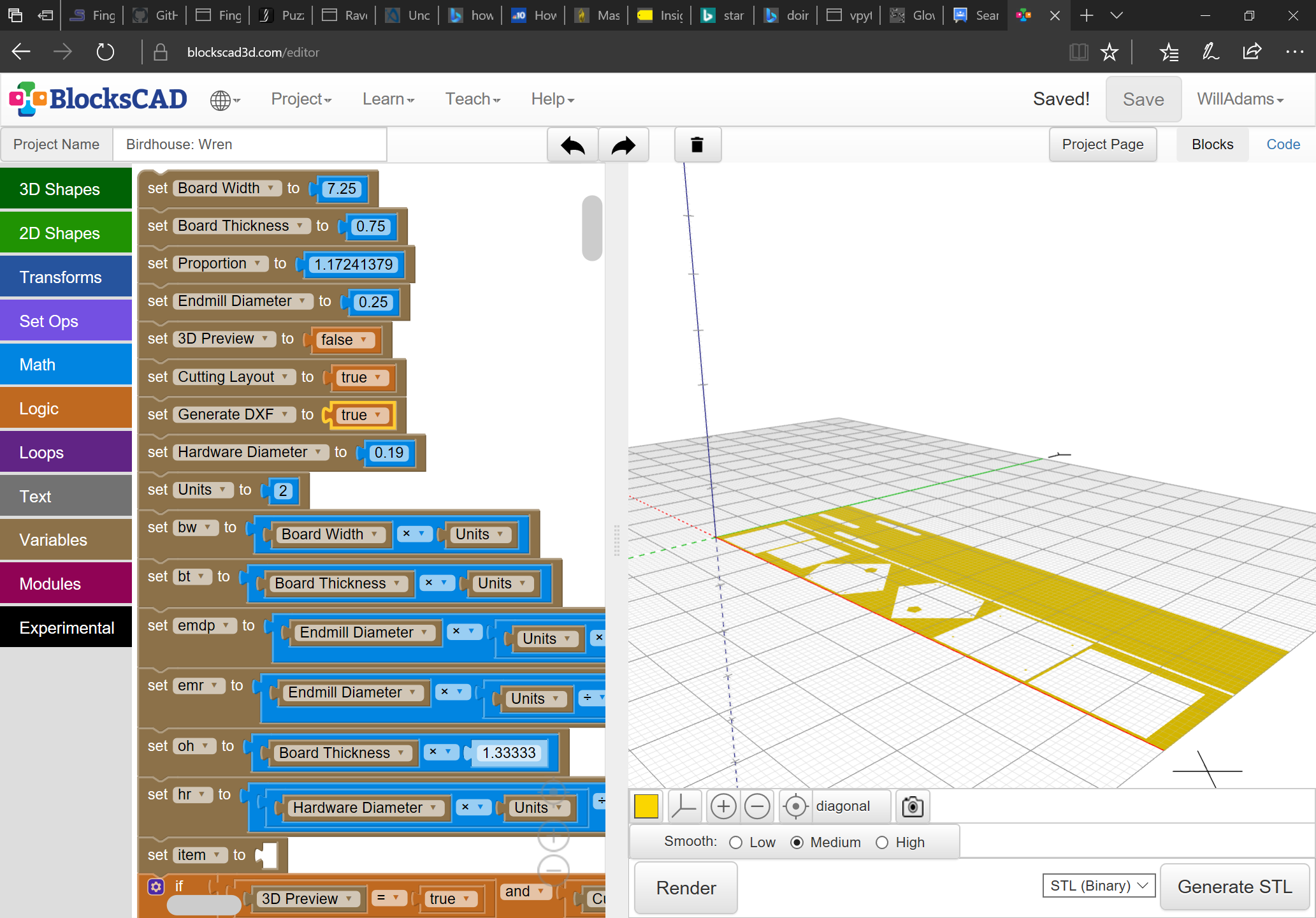Toggle Generate DXF true value

361,415
